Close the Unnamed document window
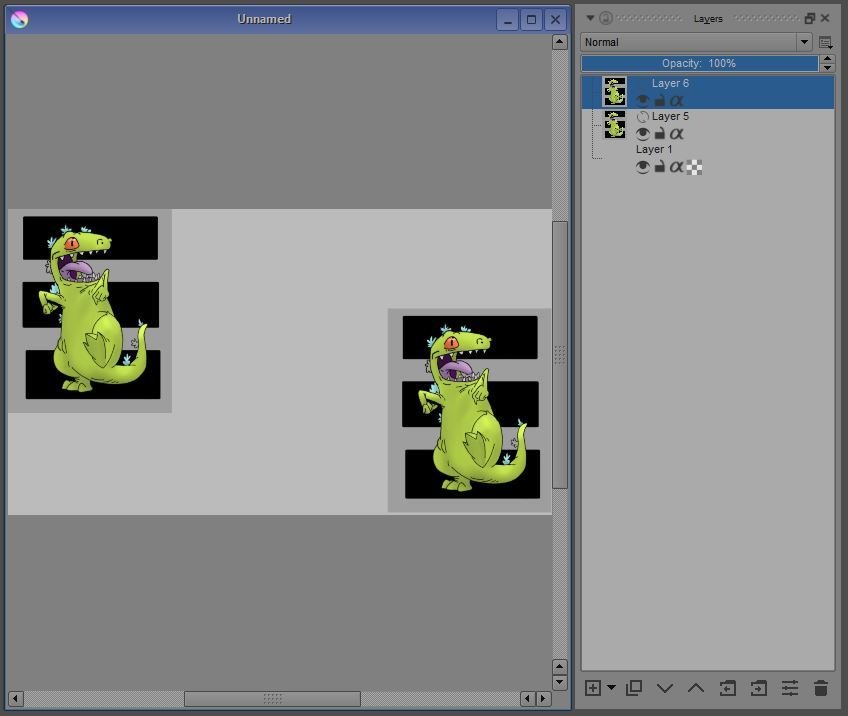This screenshot has width=848, height=716. tap(555, 20)
